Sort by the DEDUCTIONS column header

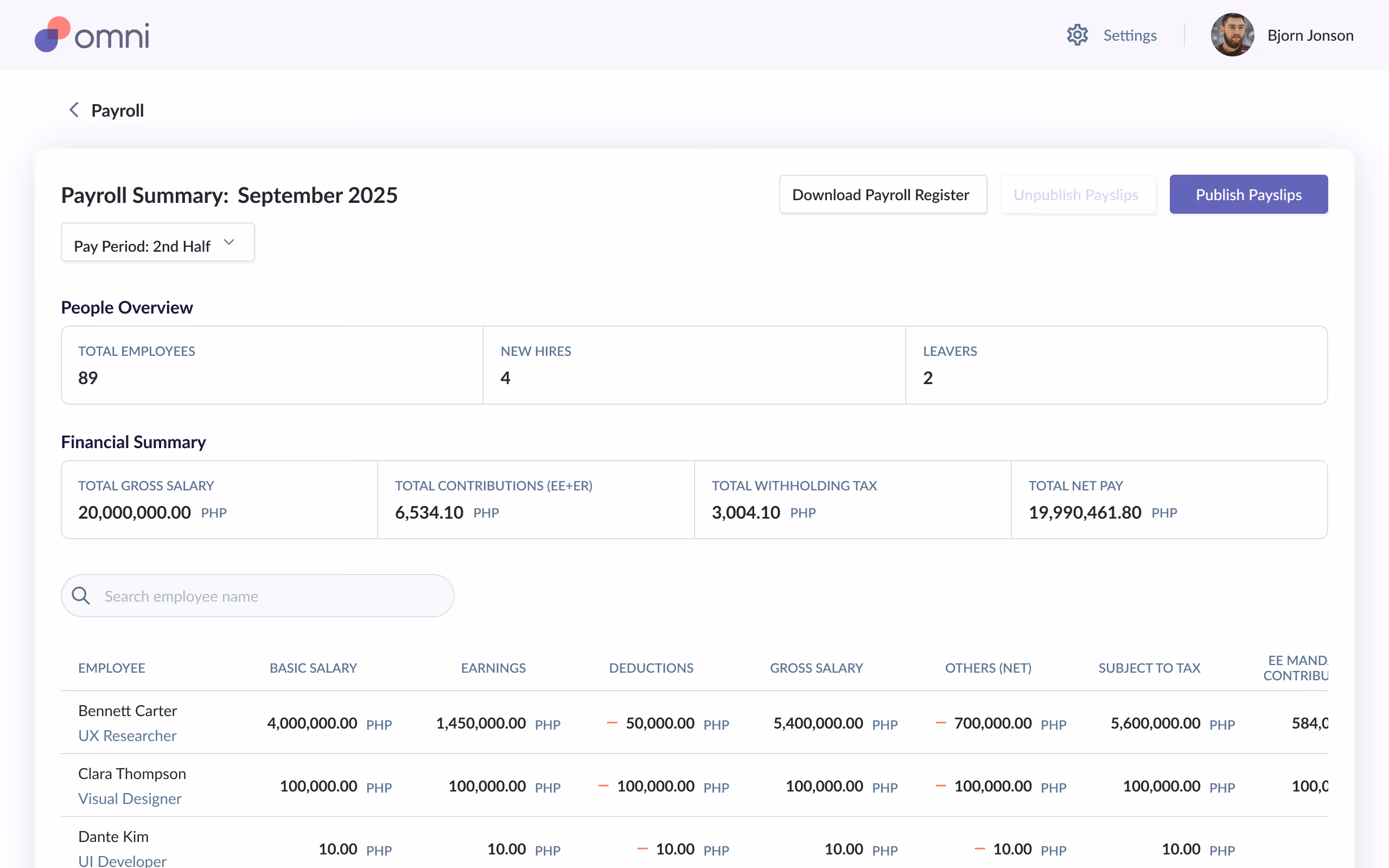click(651, 668)
